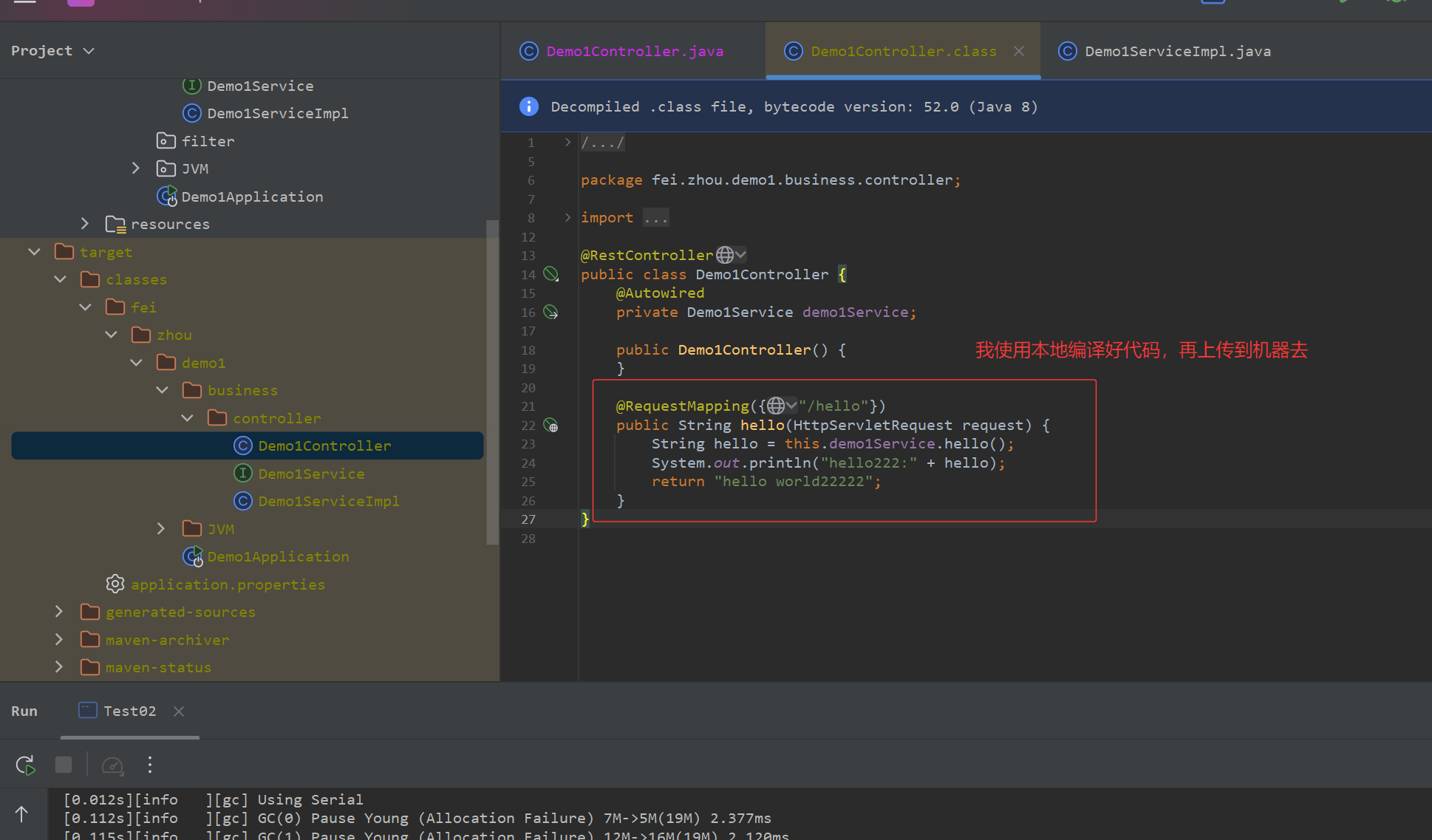Click the scroll-to-top arrow beside the console
Screen dimensions: 1432x840
point(22,813)
